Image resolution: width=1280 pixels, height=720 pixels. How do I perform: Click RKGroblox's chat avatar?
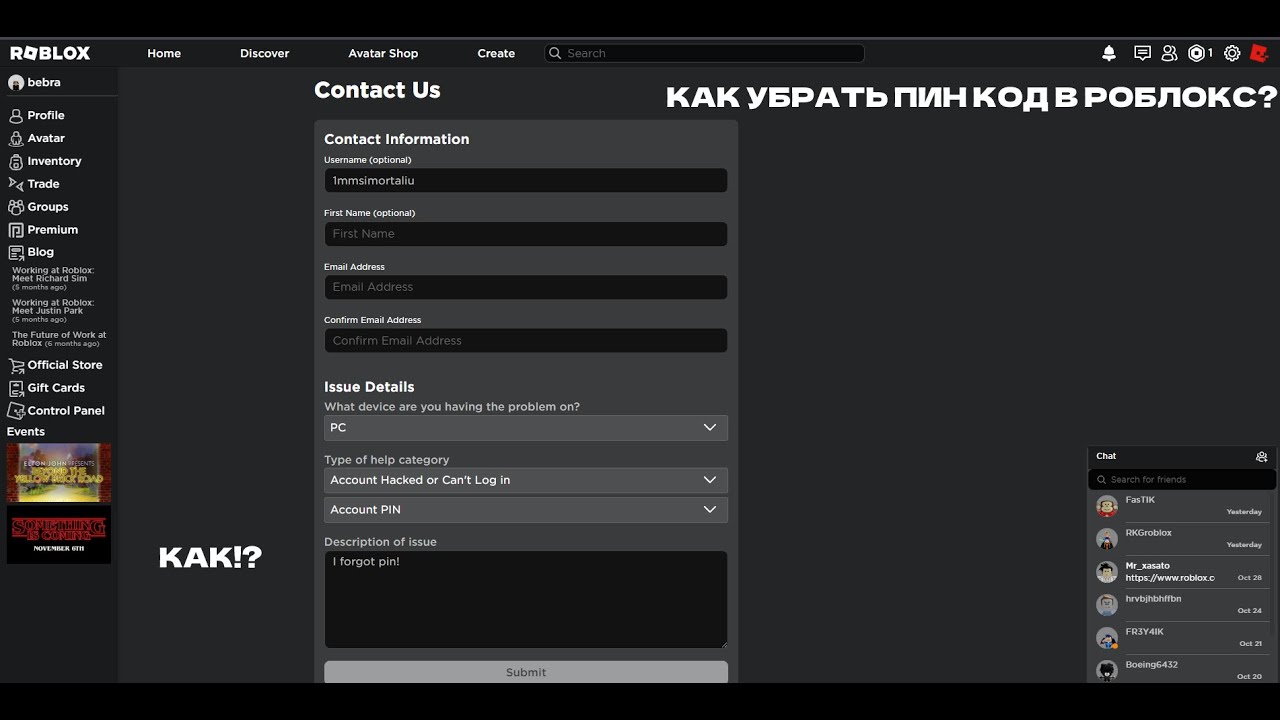tap(1106, 539)
